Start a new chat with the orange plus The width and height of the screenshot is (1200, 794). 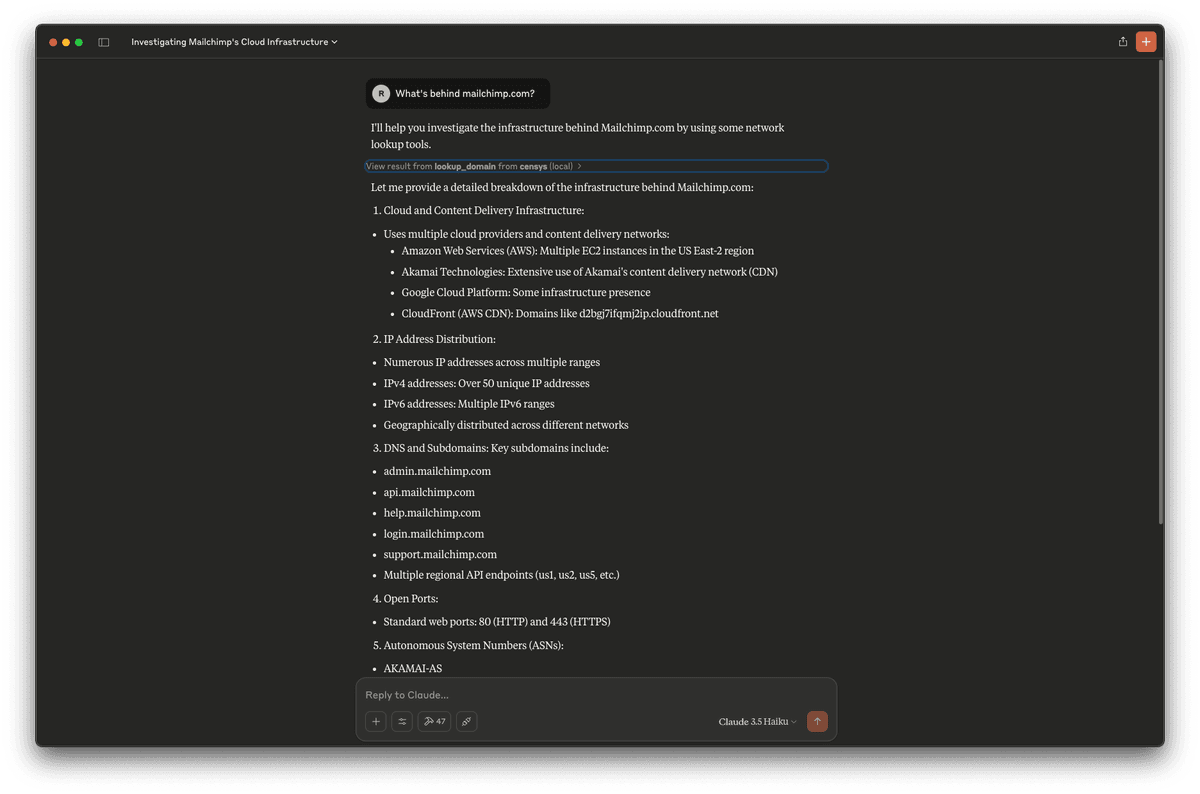[1146, 42]
